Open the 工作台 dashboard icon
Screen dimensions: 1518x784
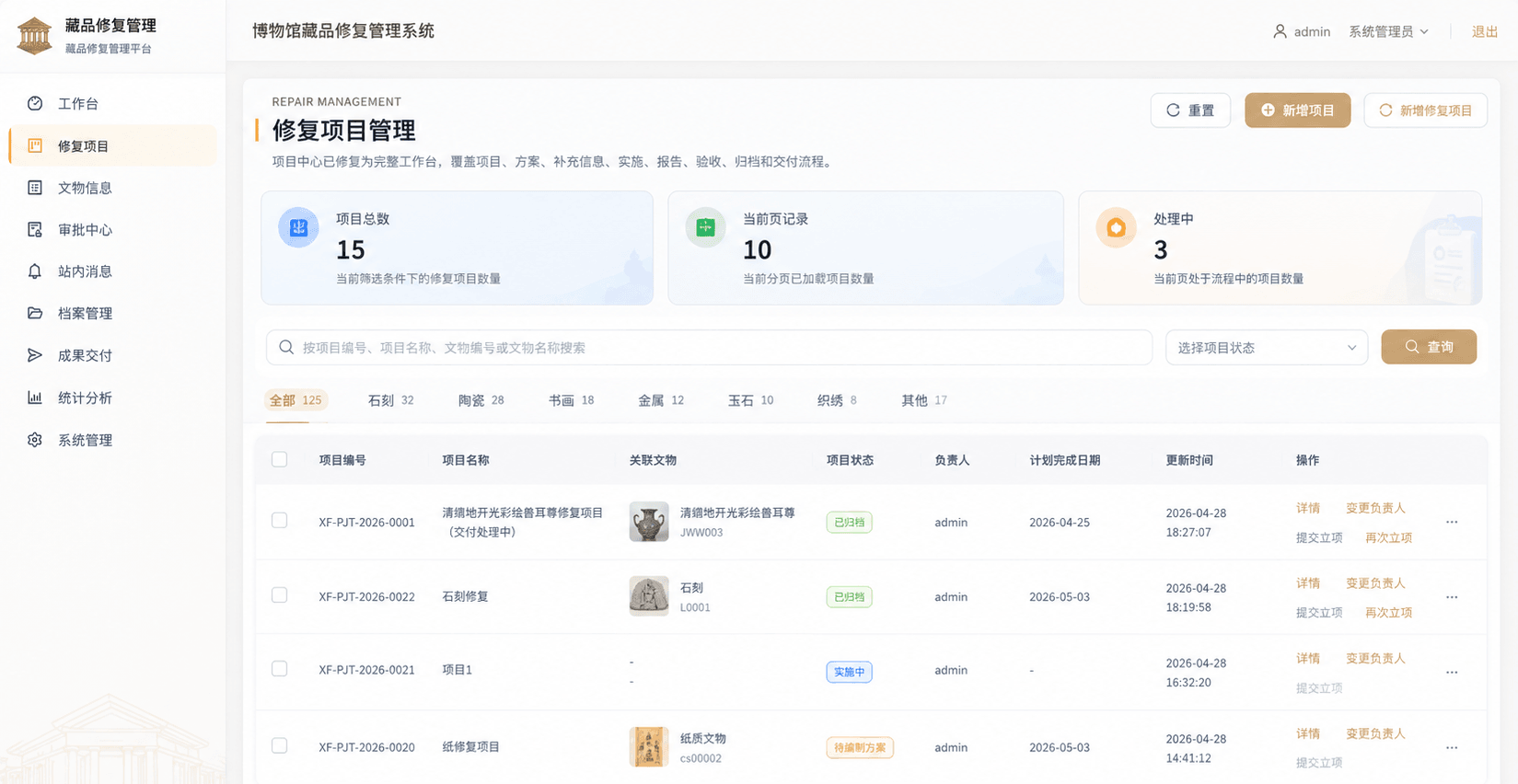35,103
